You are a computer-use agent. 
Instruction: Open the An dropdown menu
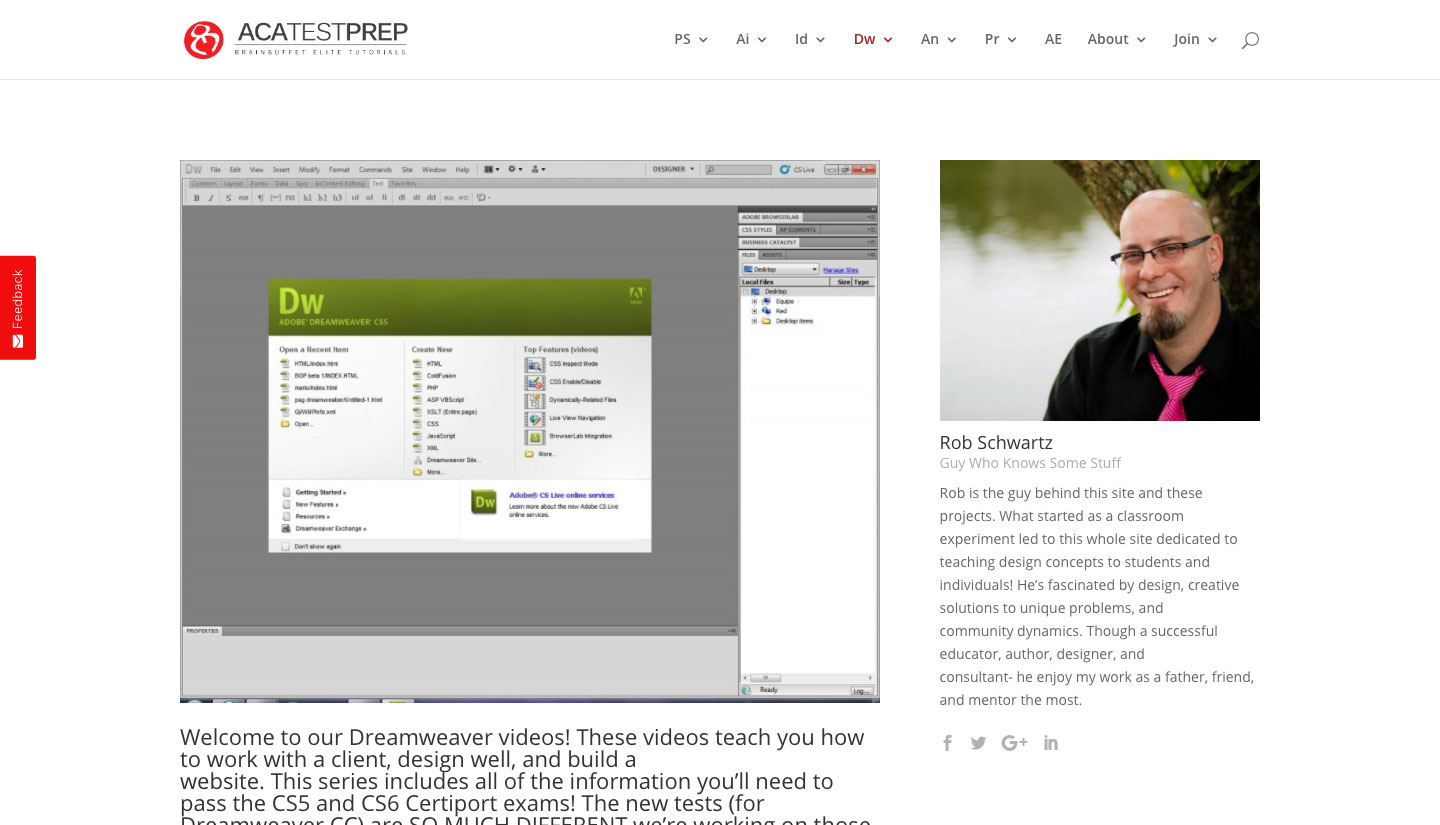click(x=939, y=39)
